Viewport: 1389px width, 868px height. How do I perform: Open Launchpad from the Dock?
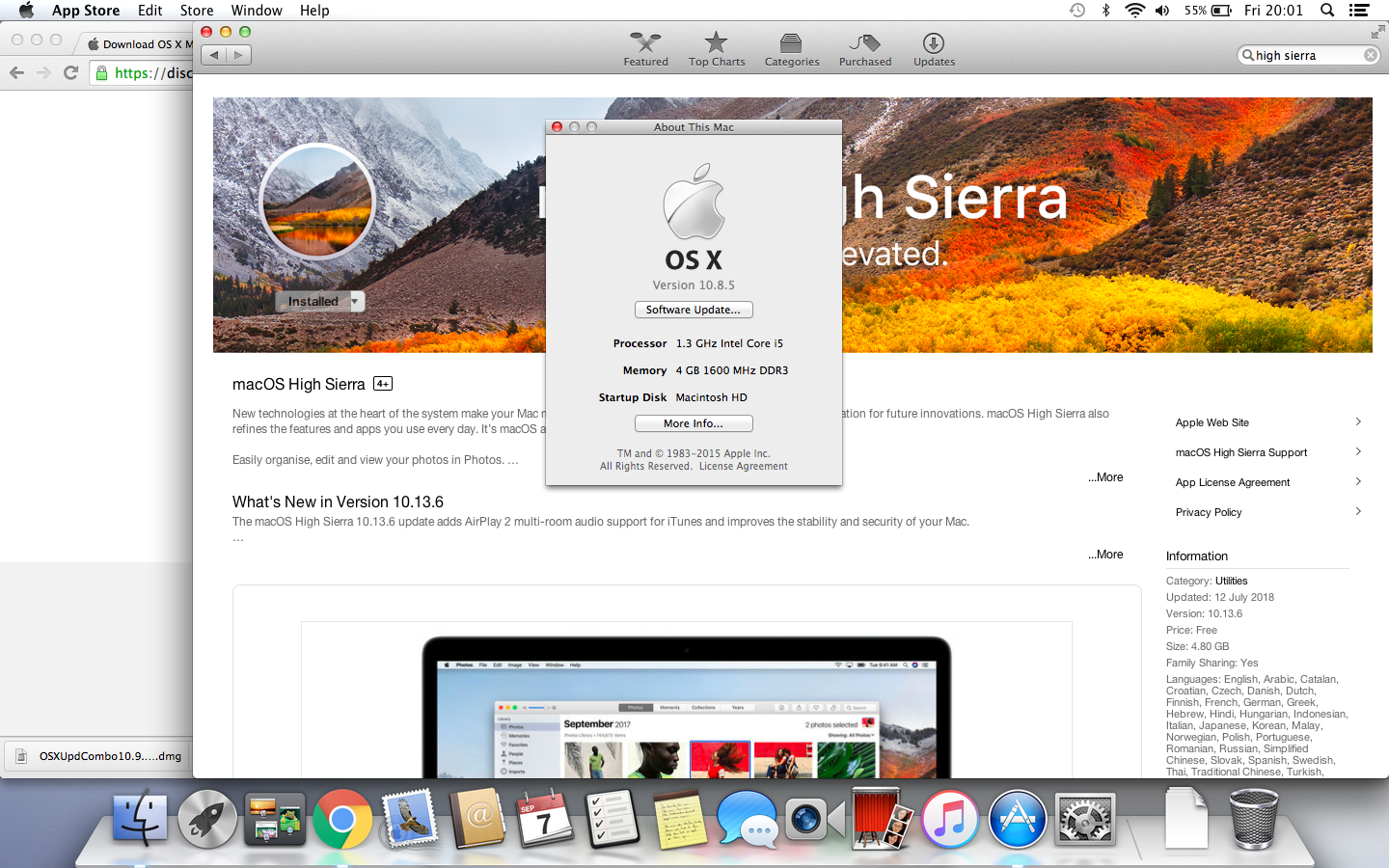pyautogui.click(x=207, y=820)
